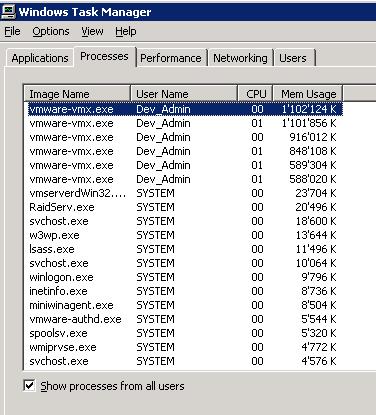This screenshot has width=376, height=415.
Task: Open the File menu
Action: click(x=12, y=32)
